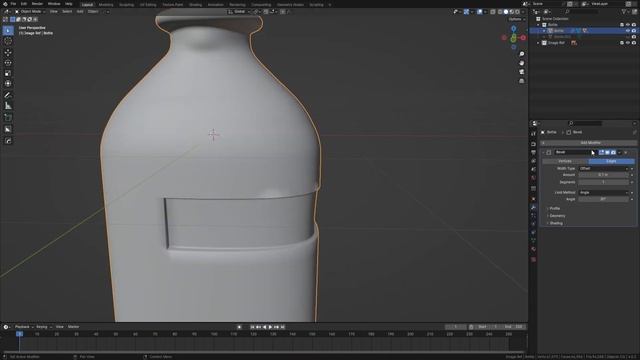
Task: Select the Move tool
Action: click(8, 52)
